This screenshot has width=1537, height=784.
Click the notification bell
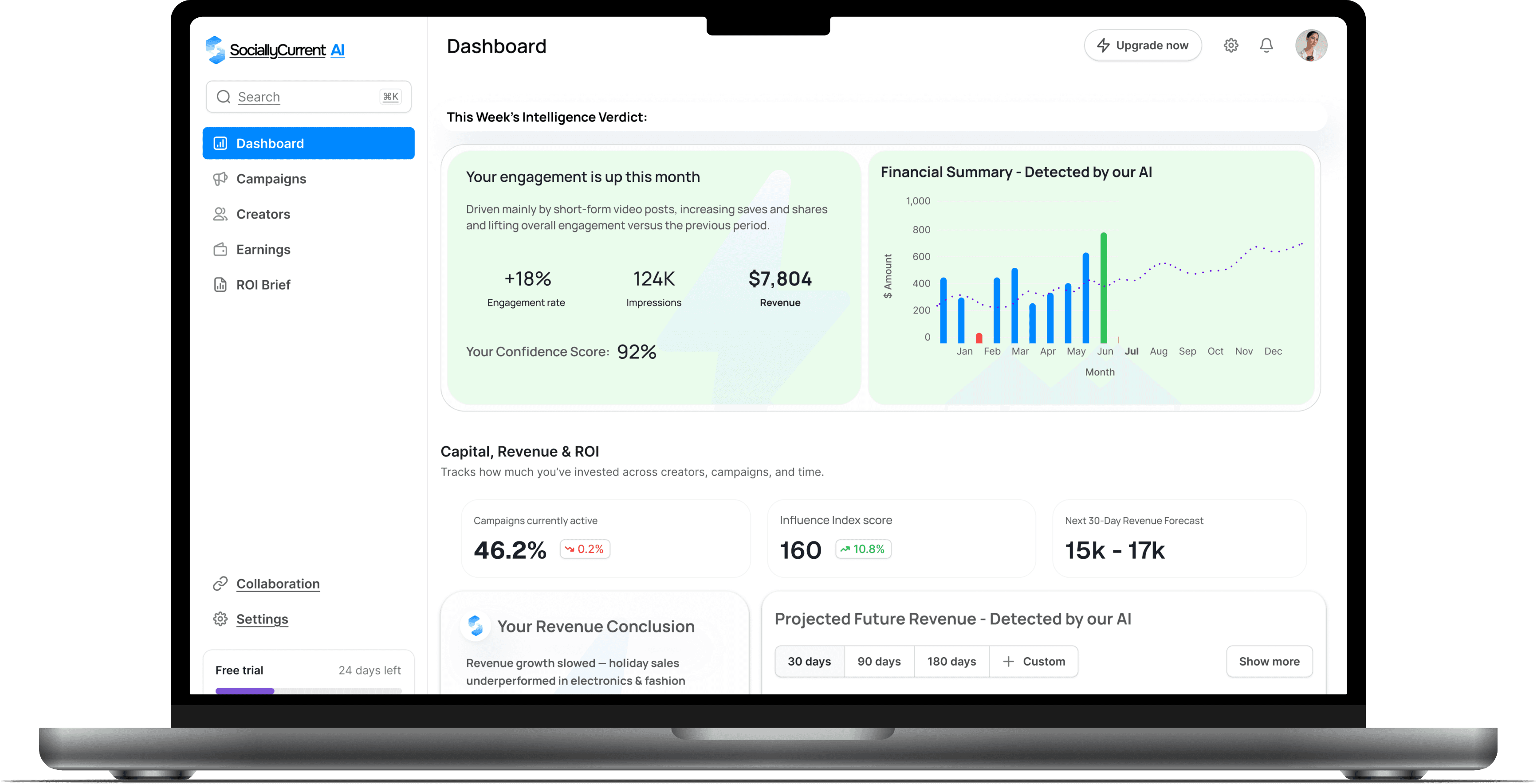pos(1267,45)
